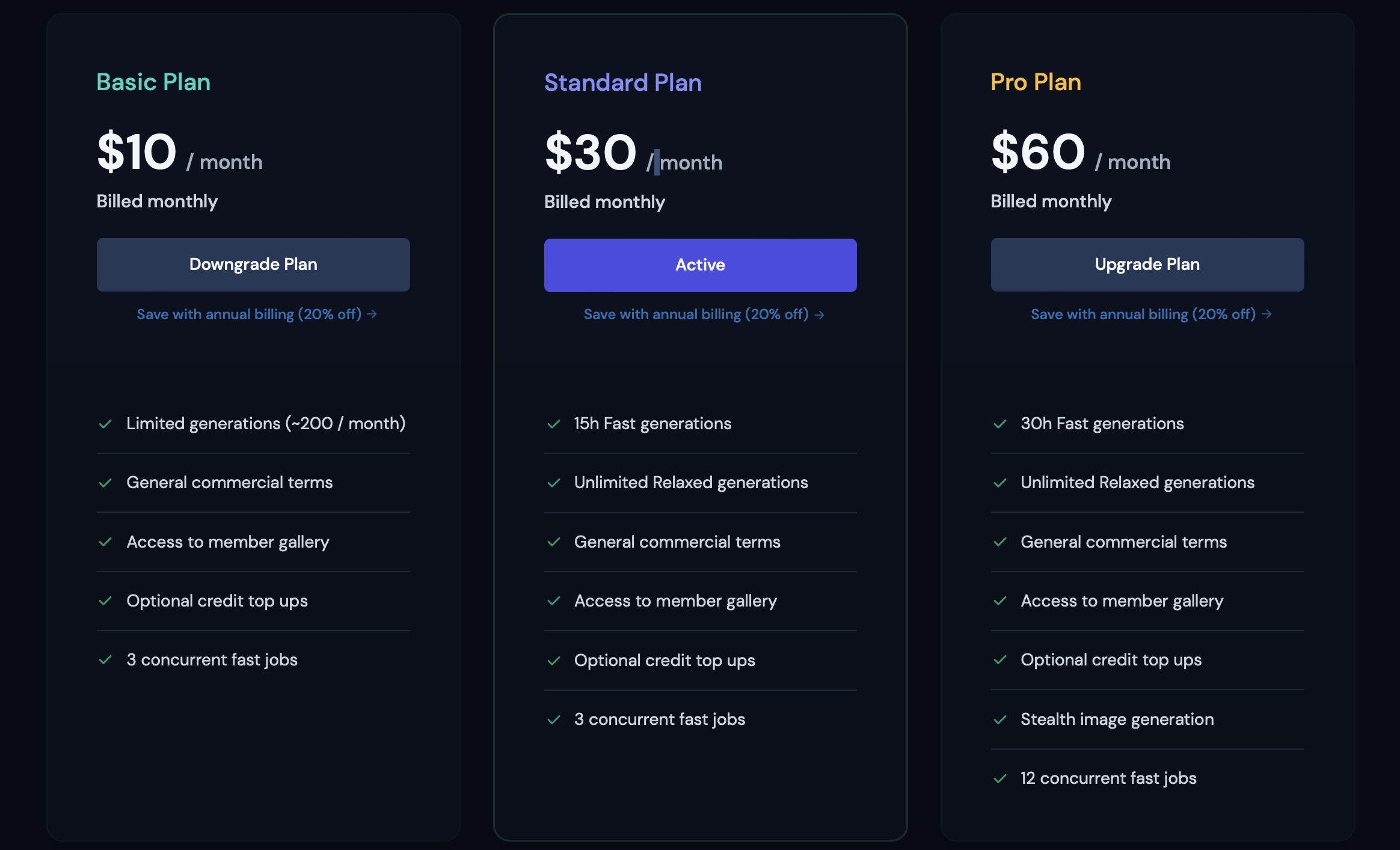Click the $10 price on Basic Plan

137,153
